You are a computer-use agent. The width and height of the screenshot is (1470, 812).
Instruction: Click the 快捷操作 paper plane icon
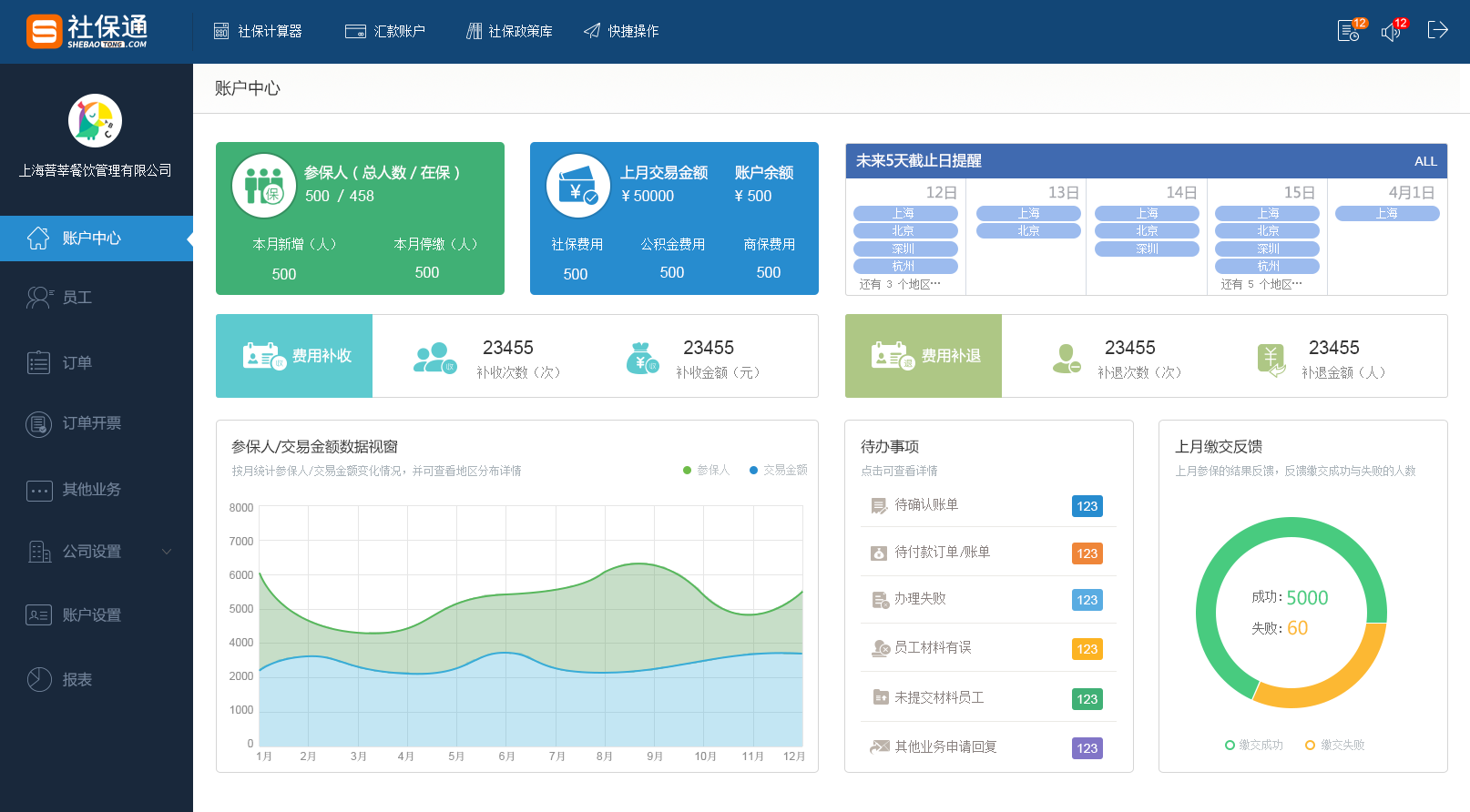(592, 31)
